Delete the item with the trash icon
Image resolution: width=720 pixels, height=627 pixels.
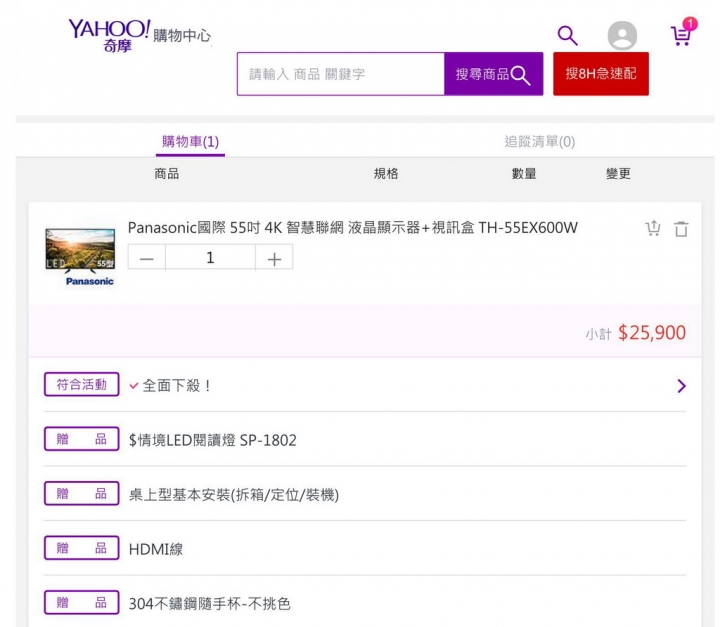pos(681,228)
